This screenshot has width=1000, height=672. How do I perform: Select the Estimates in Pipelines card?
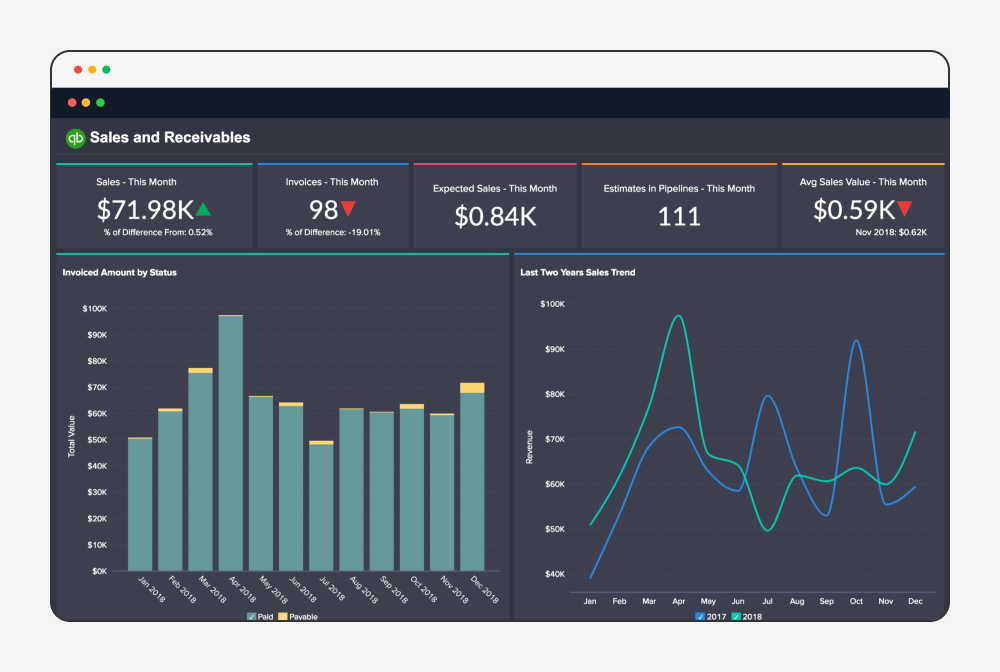679,205
